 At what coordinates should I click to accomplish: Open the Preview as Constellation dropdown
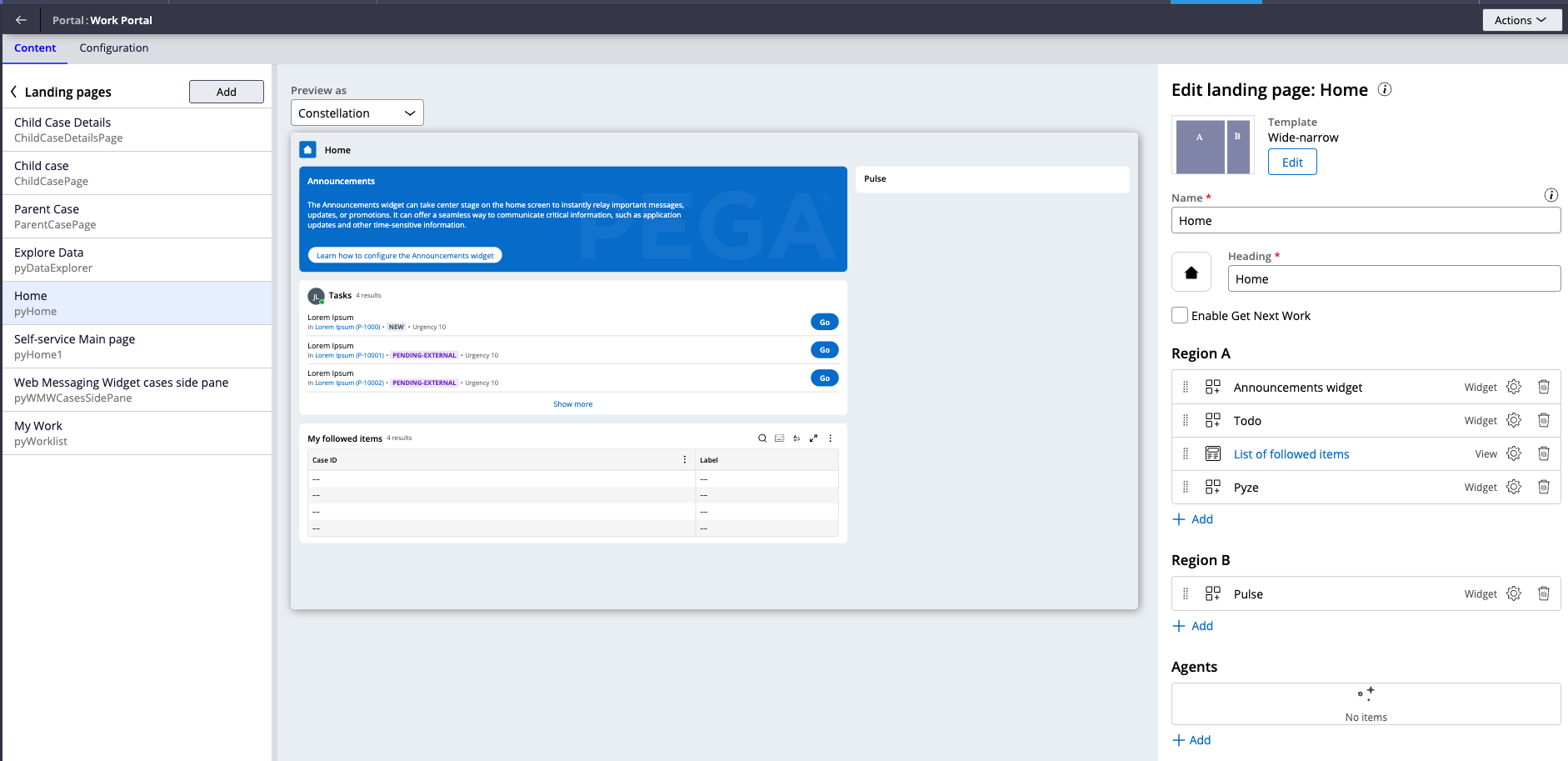pos(357,113)
